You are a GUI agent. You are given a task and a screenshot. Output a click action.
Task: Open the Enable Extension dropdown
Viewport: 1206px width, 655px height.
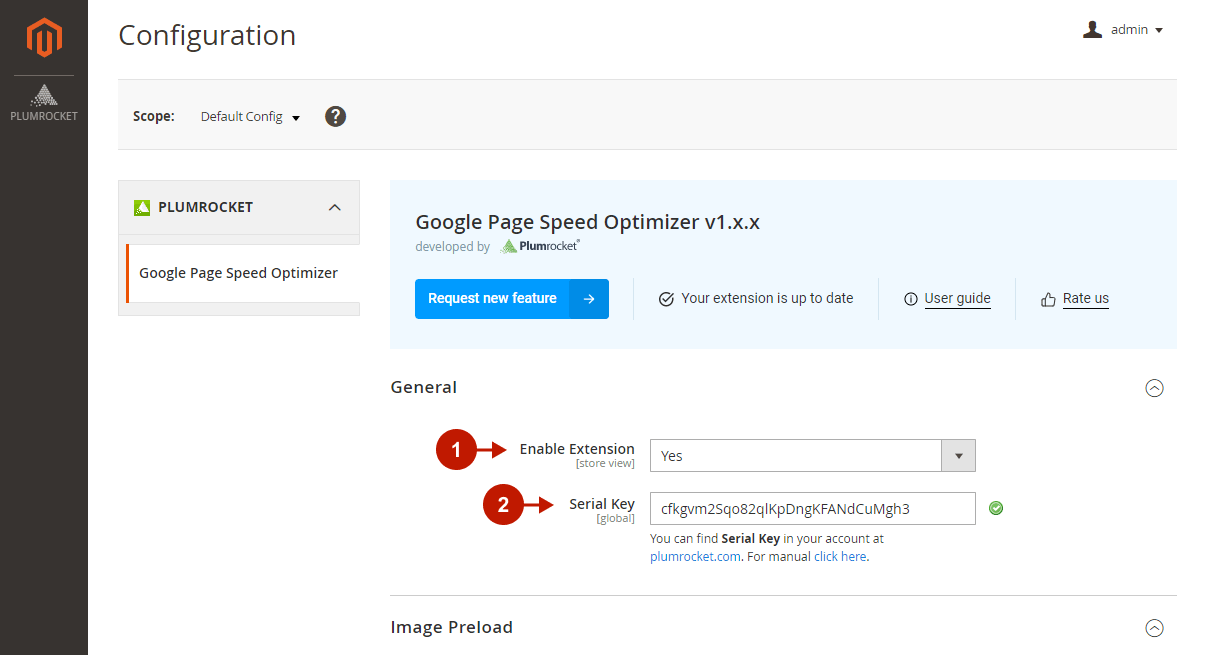[x=812, y=456]
